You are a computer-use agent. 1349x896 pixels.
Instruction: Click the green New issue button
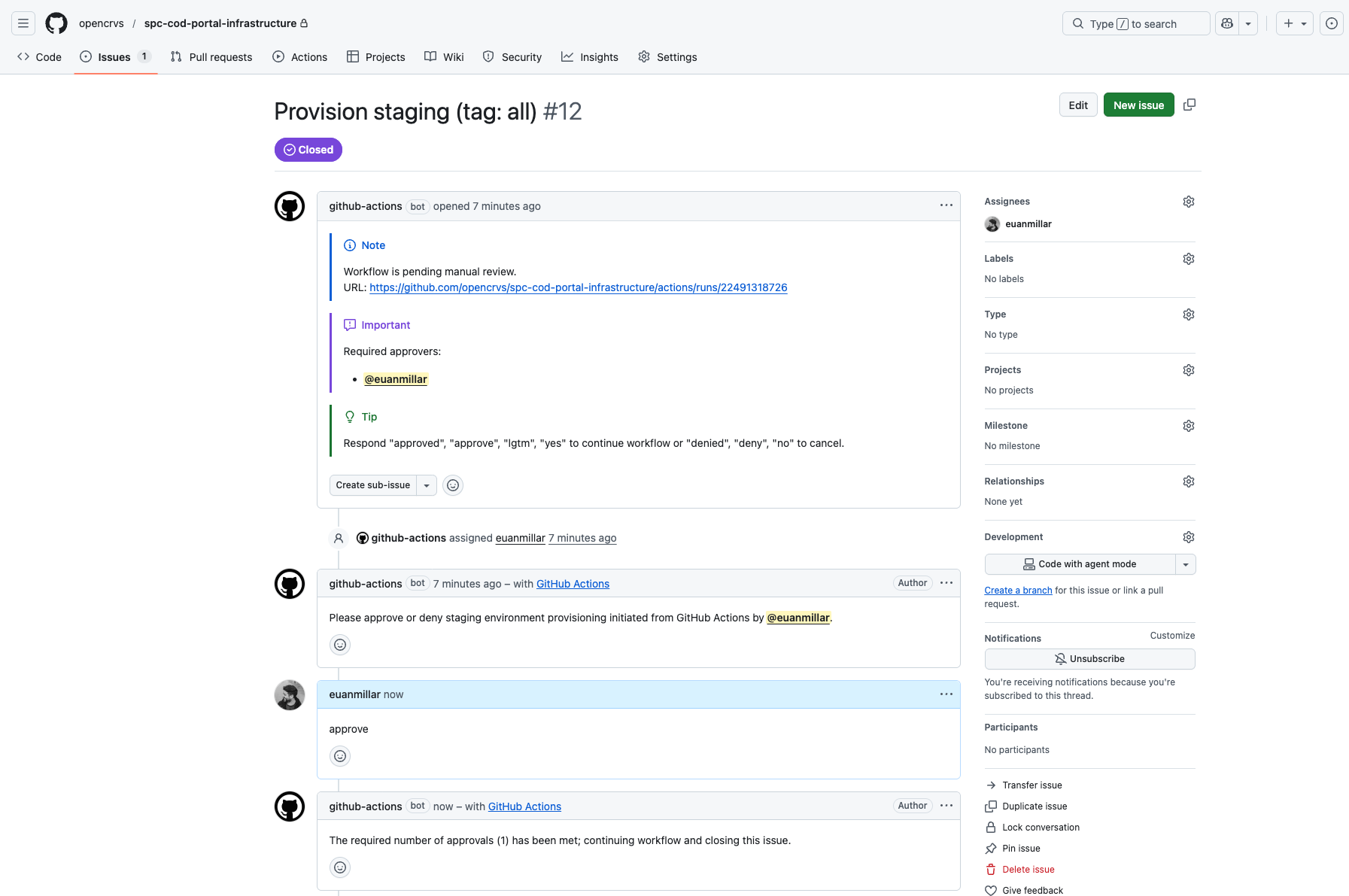pyautogui.click(x=1138, y=105)
